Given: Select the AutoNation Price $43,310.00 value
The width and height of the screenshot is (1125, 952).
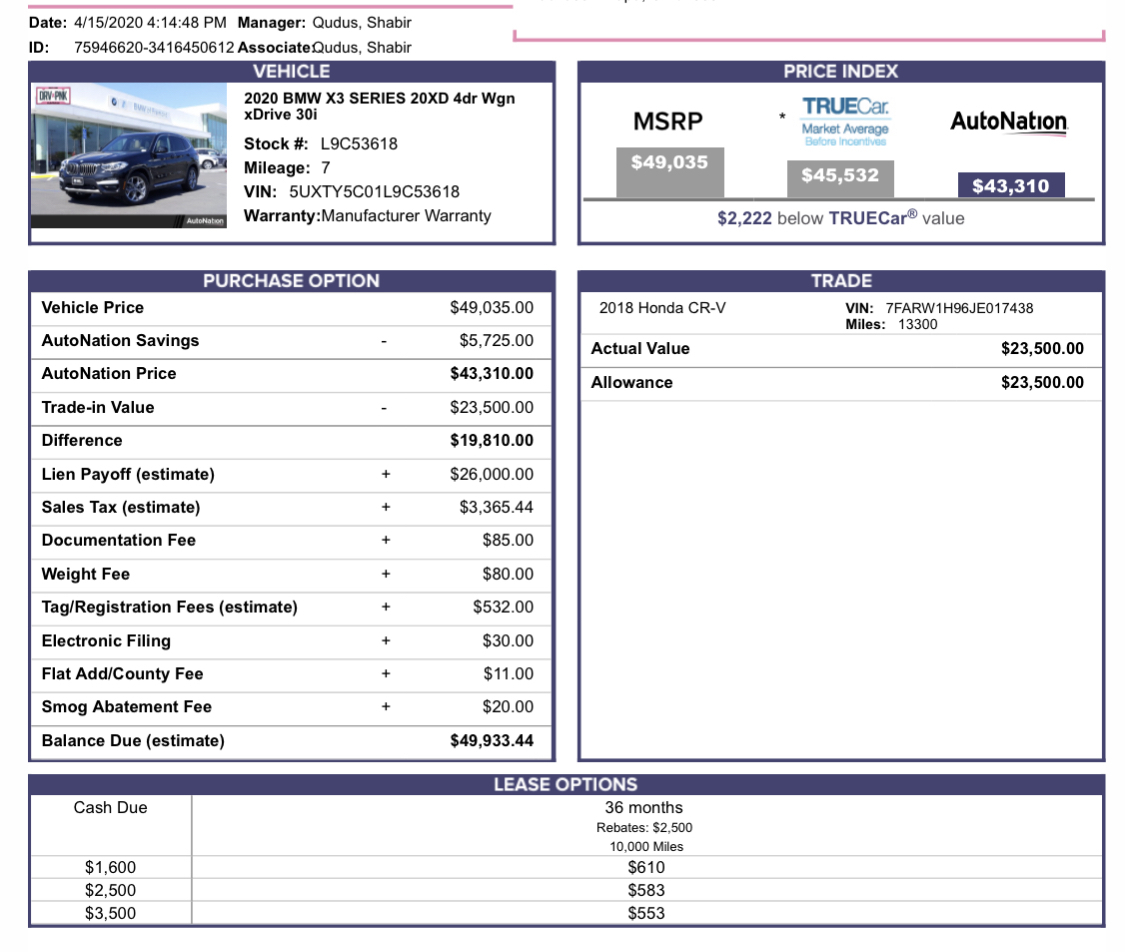Looking at the screenshot, I should [491, 374].
